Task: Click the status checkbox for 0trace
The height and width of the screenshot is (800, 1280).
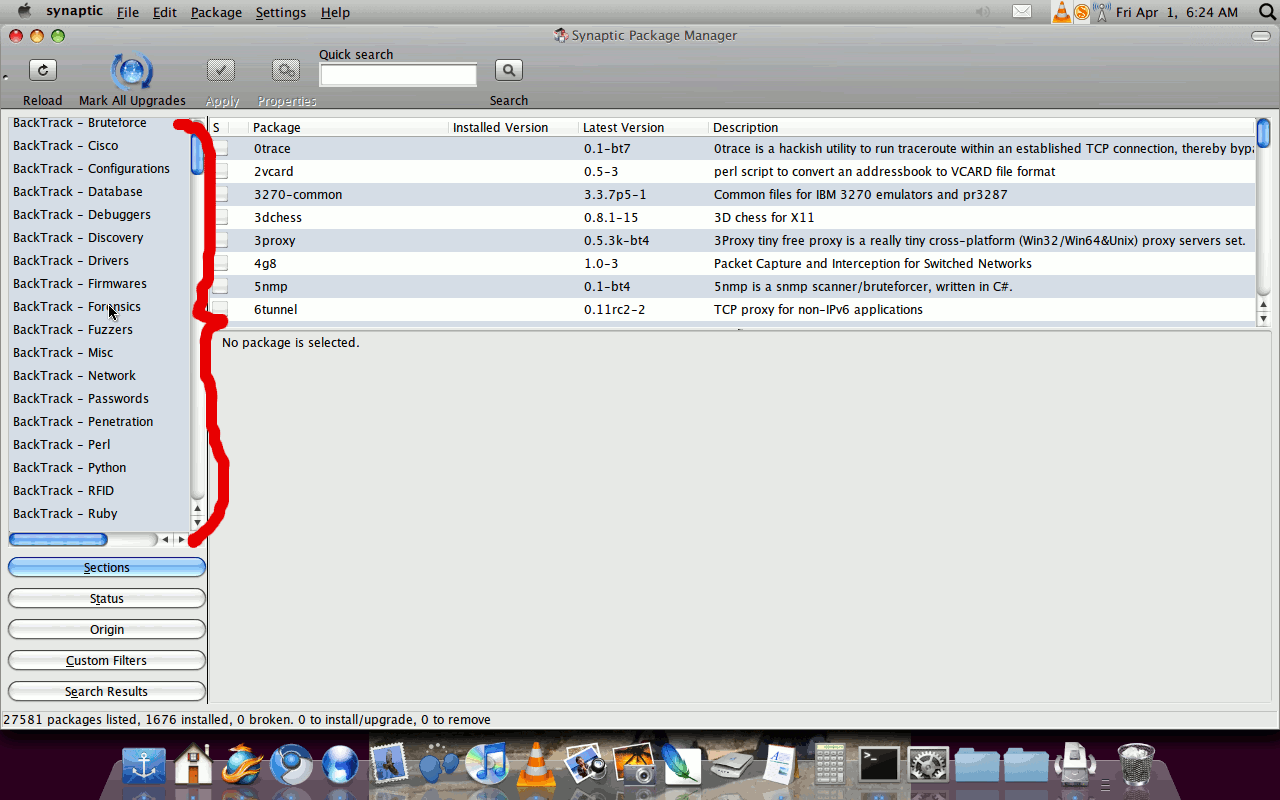Action: click(220, 148)
